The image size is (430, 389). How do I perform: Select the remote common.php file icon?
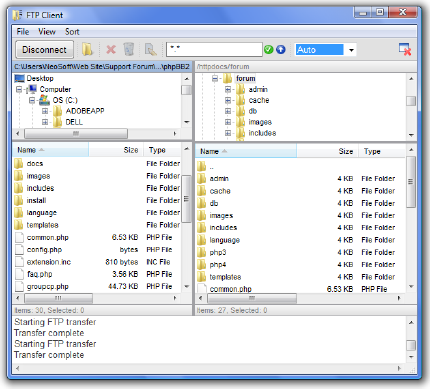click(202, 289)
